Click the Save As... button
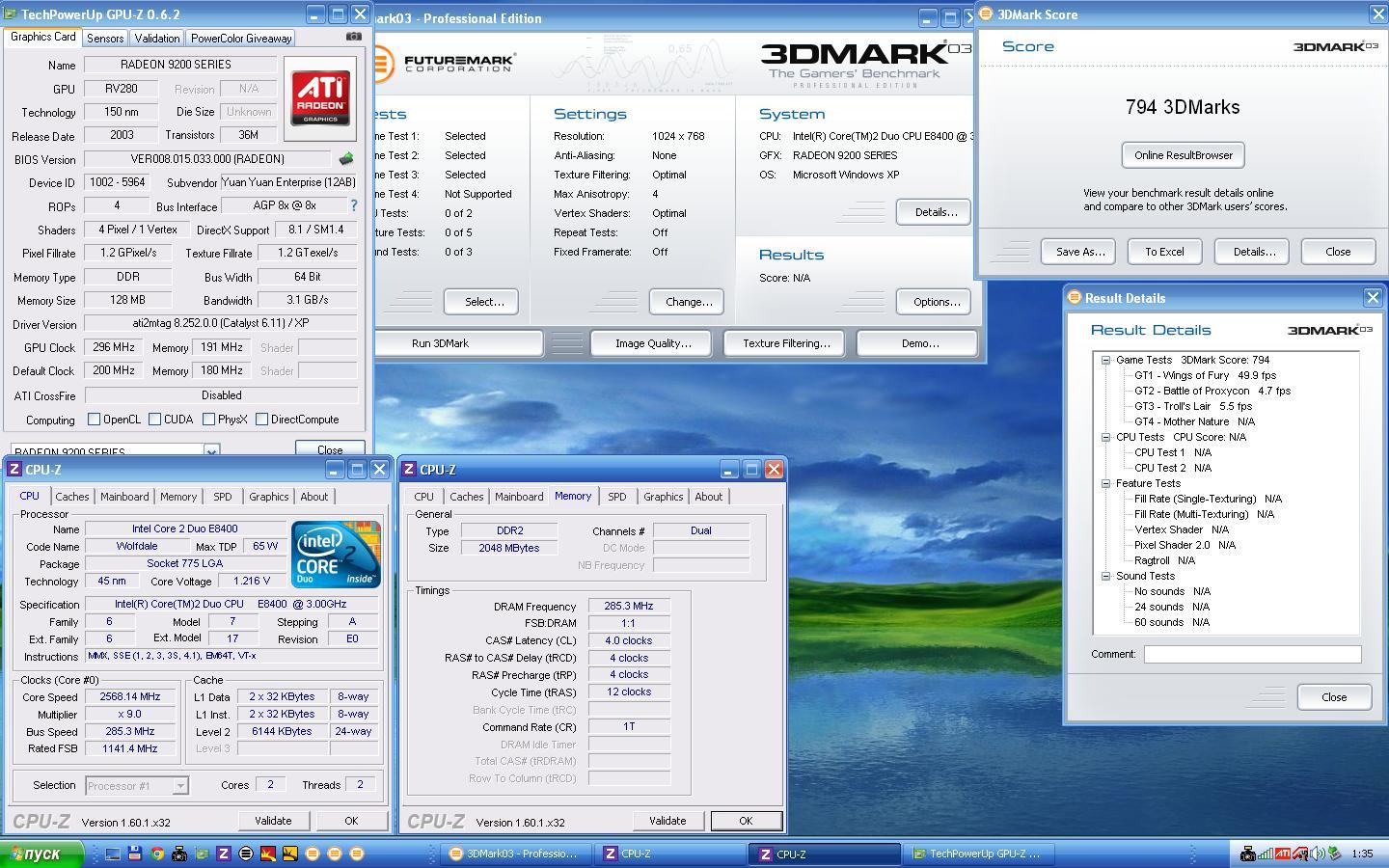 click(x=1080, y=252)
